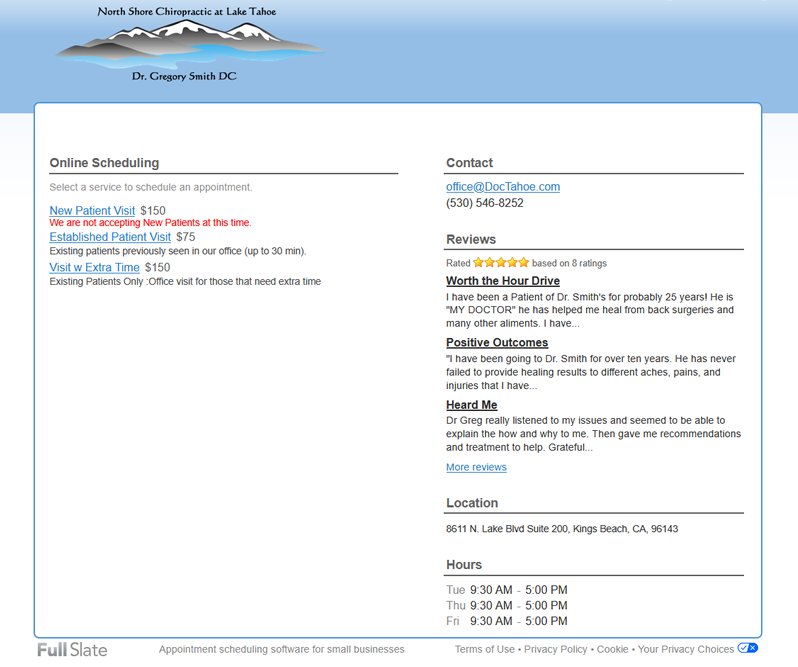Select Established Patient Visit service
The height and width of the screenshot is (667, 798).
click(110, 237)
